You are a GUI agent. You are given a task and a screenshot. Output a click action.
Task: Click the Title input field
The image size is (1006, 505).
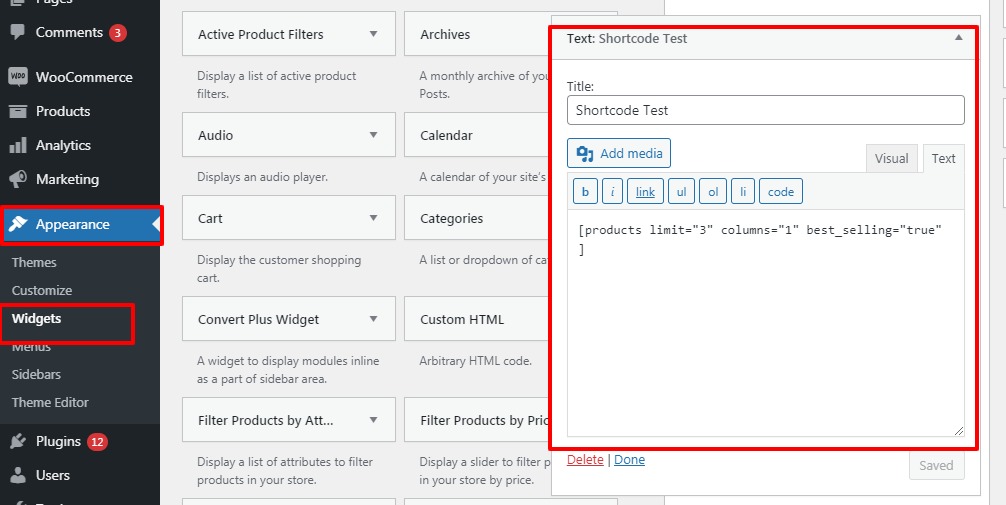[x=765, y=110]
